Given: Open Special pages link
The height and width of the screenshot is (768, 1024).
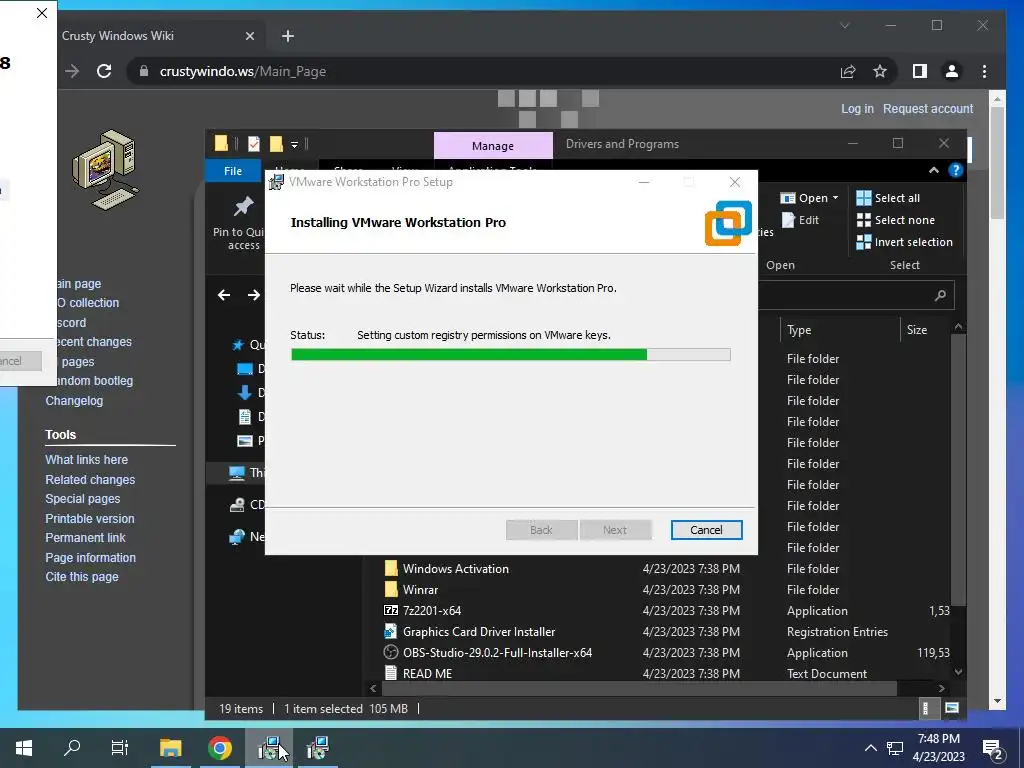Looking at the screenshot, I should tap(82, 498).
